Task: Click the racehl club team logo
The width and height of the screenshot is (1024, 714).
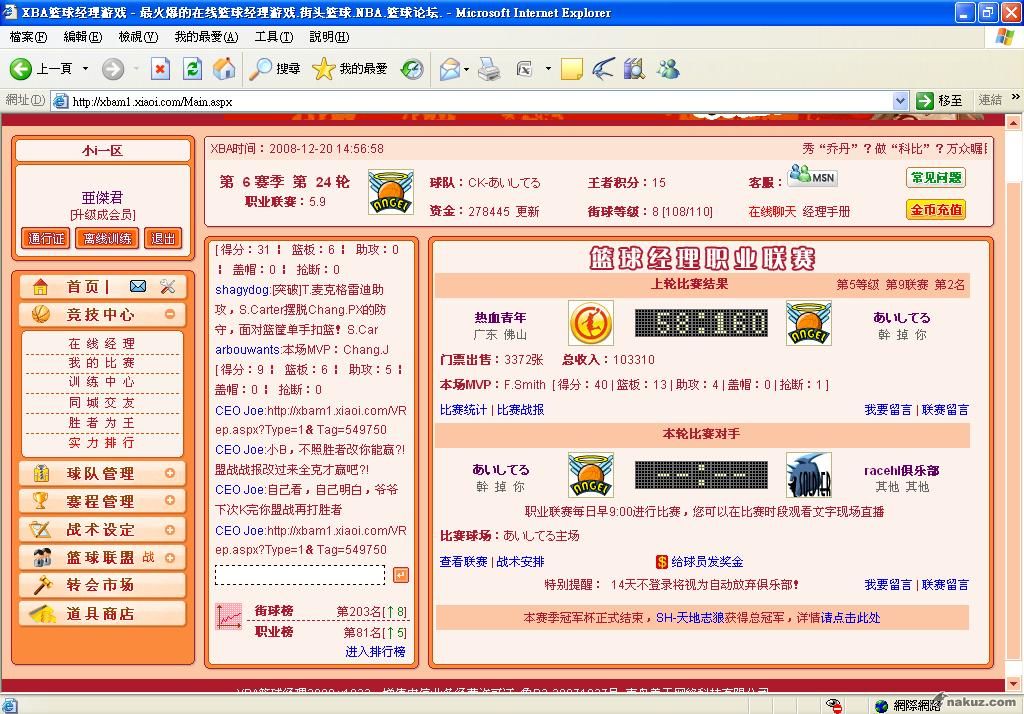Action: coord(808,476)
